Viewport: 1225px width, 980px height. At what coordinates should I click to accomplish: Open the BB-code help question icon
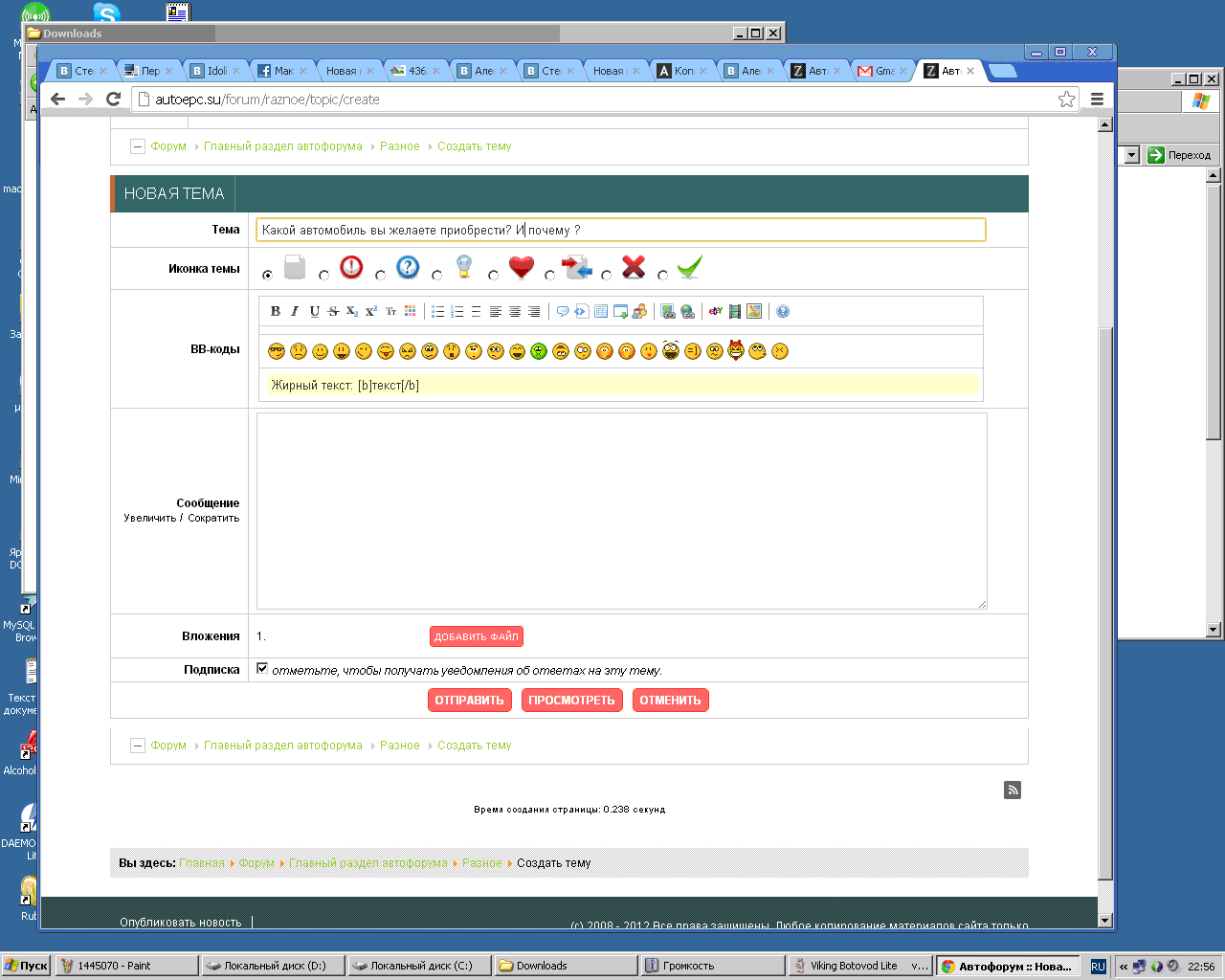pos(783,311)
